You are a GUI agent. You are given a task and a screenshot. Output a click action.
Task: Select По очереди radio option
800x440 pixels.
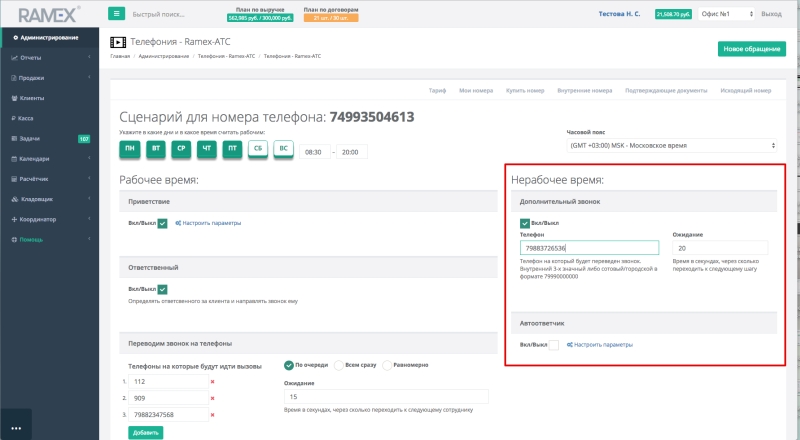pos(289,365)
